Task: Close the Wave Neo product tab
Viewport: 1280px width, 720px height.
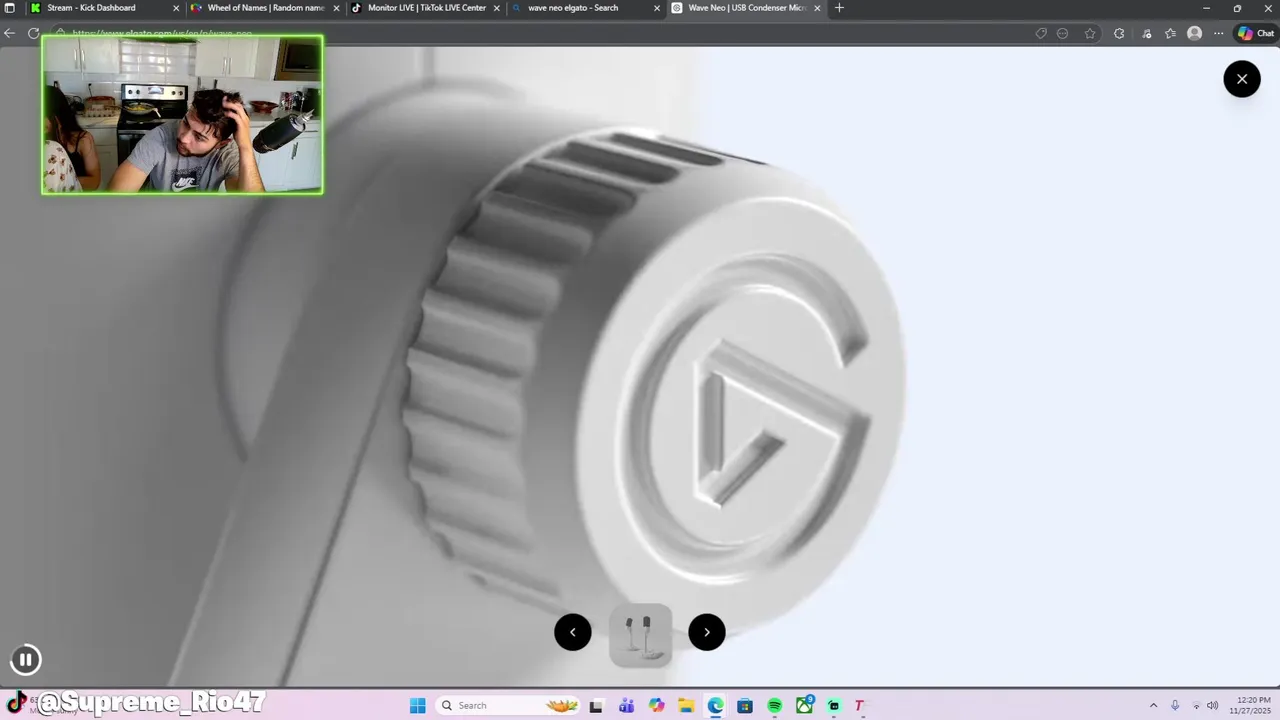Action: pyautogui.click(x=818, y=8)
